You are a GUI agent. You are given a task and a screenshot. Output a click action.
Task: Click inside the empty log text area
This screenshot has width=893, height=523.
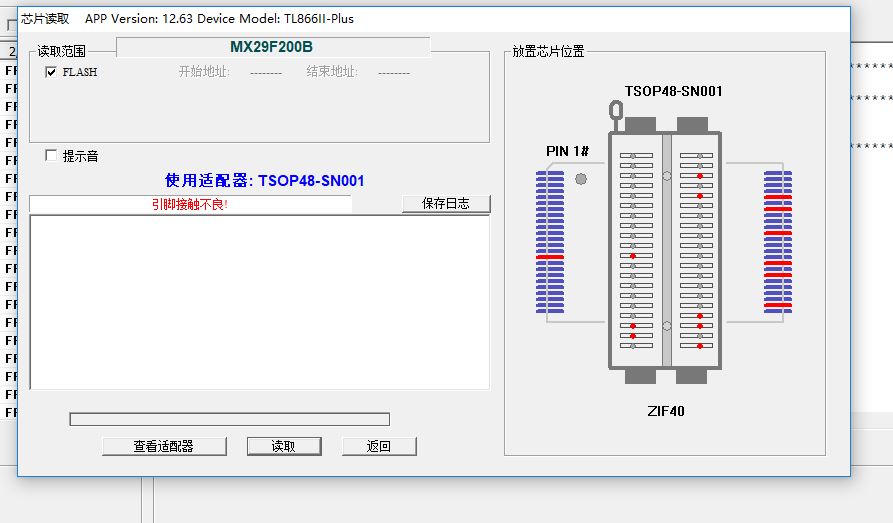click(x=259, y=301)
